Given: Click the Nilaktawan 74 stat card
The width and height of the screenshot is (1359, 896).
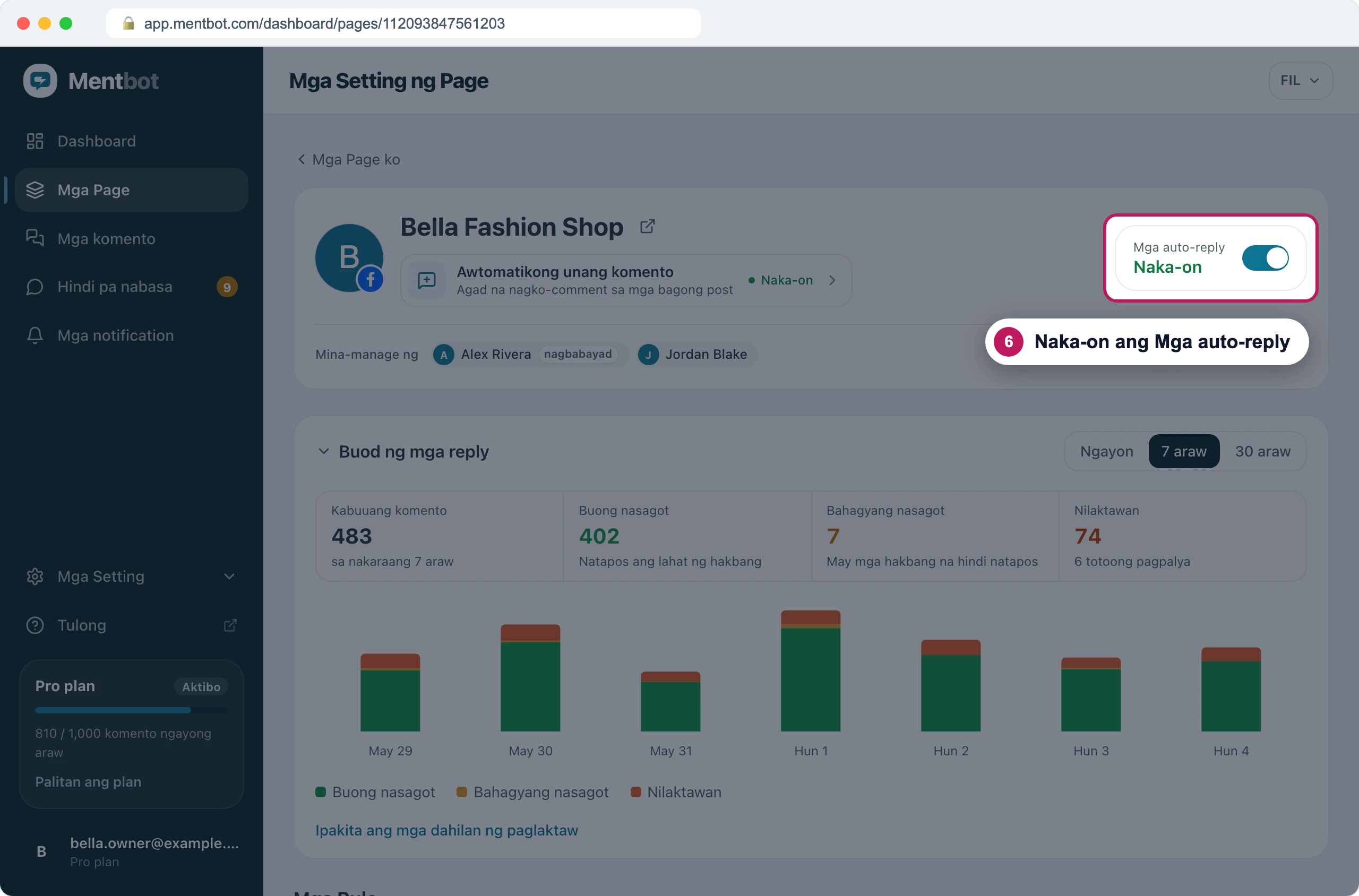Looking at the screenshot, I should click(1182, 536).
